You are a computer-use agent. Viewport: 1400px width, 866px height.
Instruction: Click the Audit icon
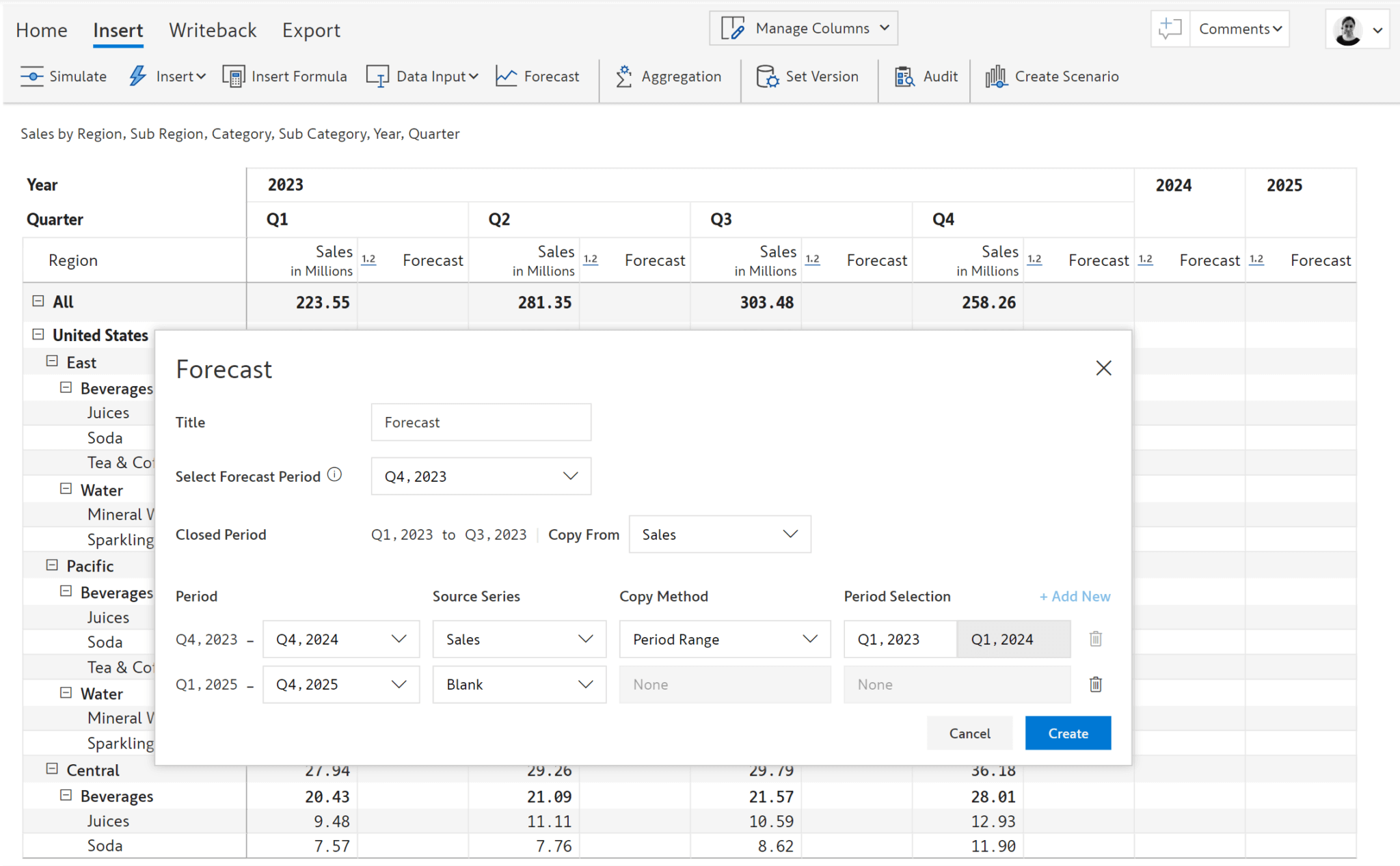905,77
